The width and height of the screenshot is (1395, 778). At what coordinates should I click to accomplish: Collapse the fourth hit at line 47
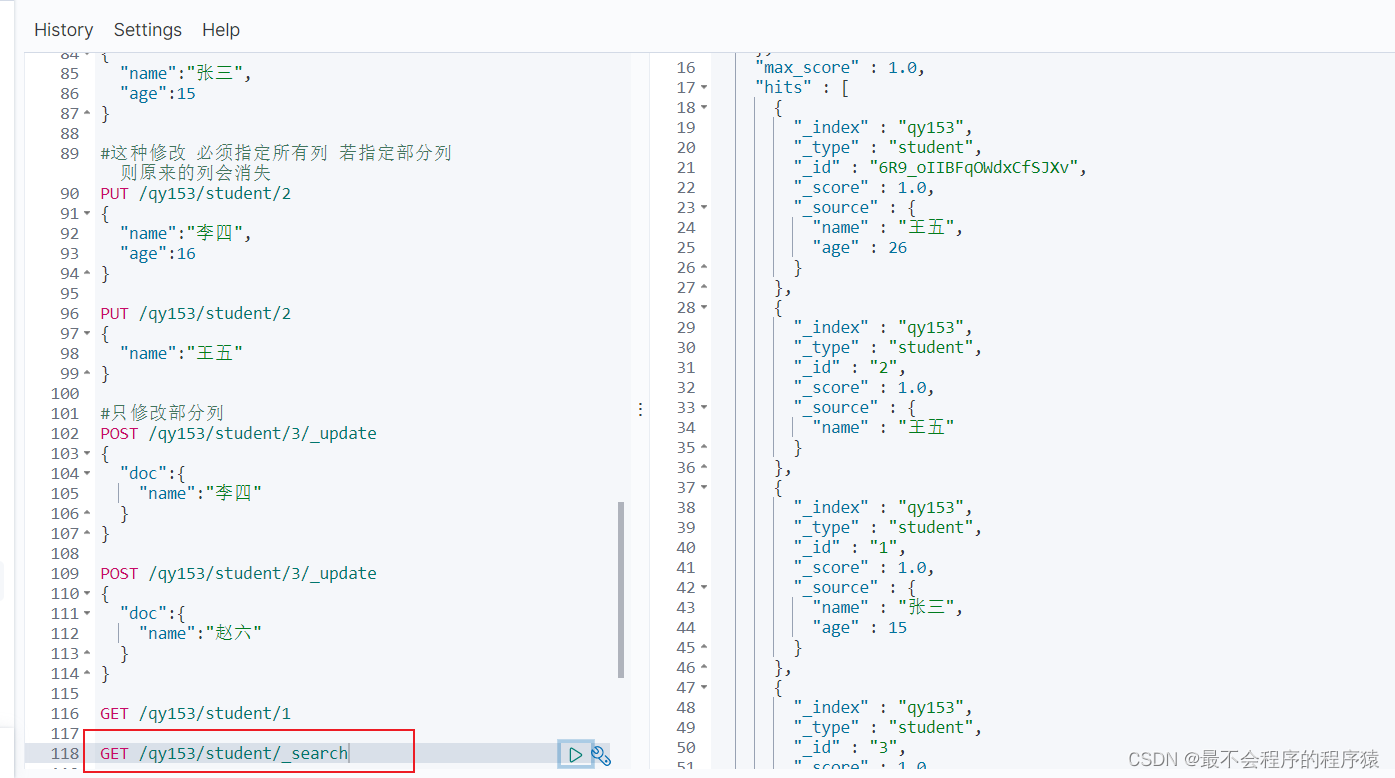pyautogui.click(x=704, y=687)
